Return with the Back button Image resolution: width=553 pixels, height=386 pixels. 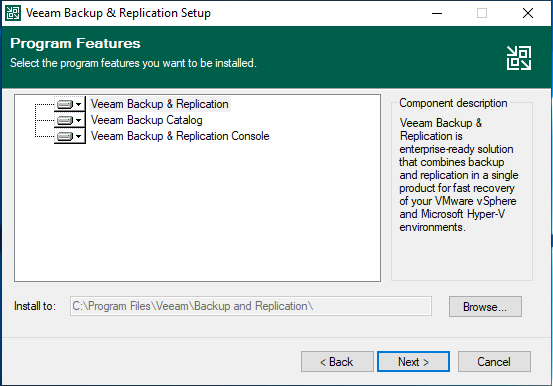337,362
